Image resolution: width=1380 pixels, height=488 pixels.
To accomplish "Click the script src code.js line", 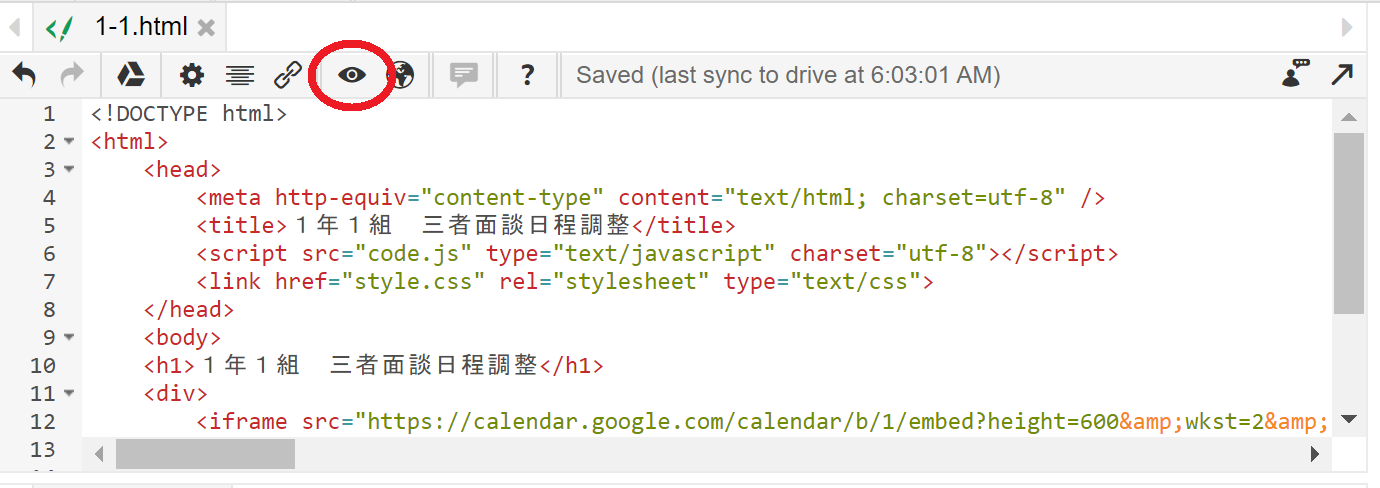I will (x=658, y=254).
